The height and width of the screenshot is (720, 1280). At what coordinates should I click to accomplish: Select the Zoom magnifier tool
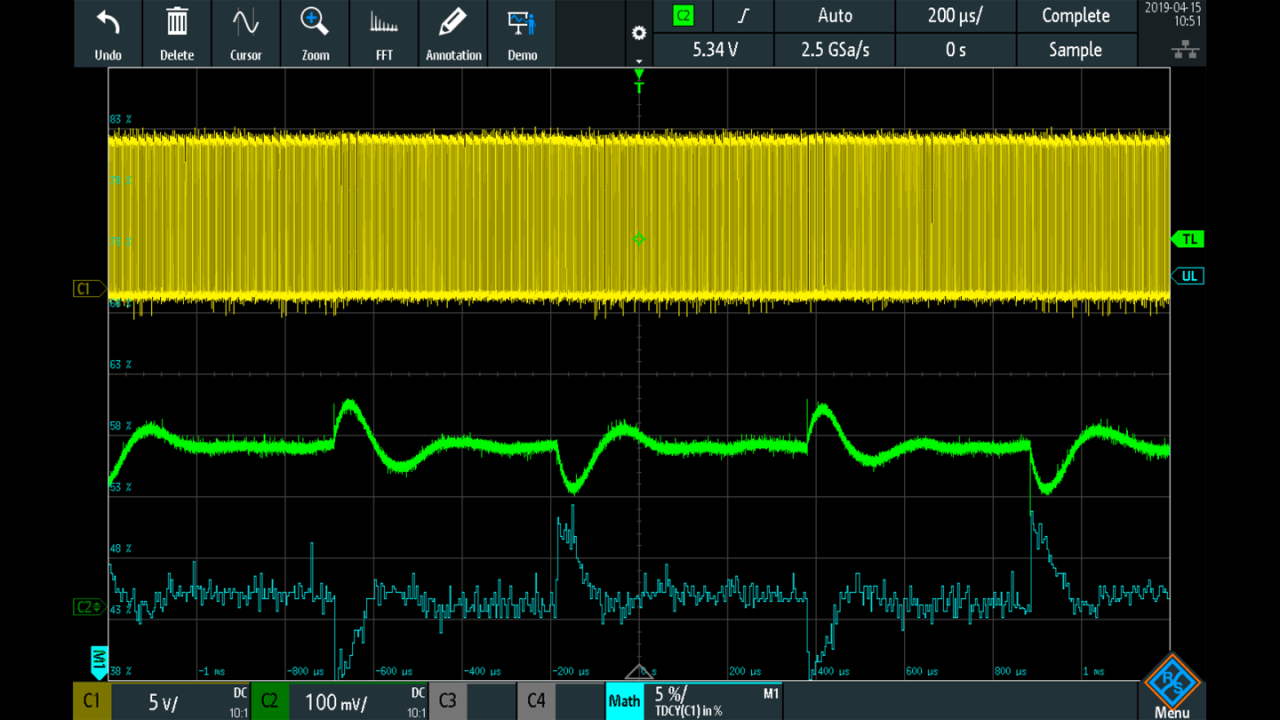315,33
